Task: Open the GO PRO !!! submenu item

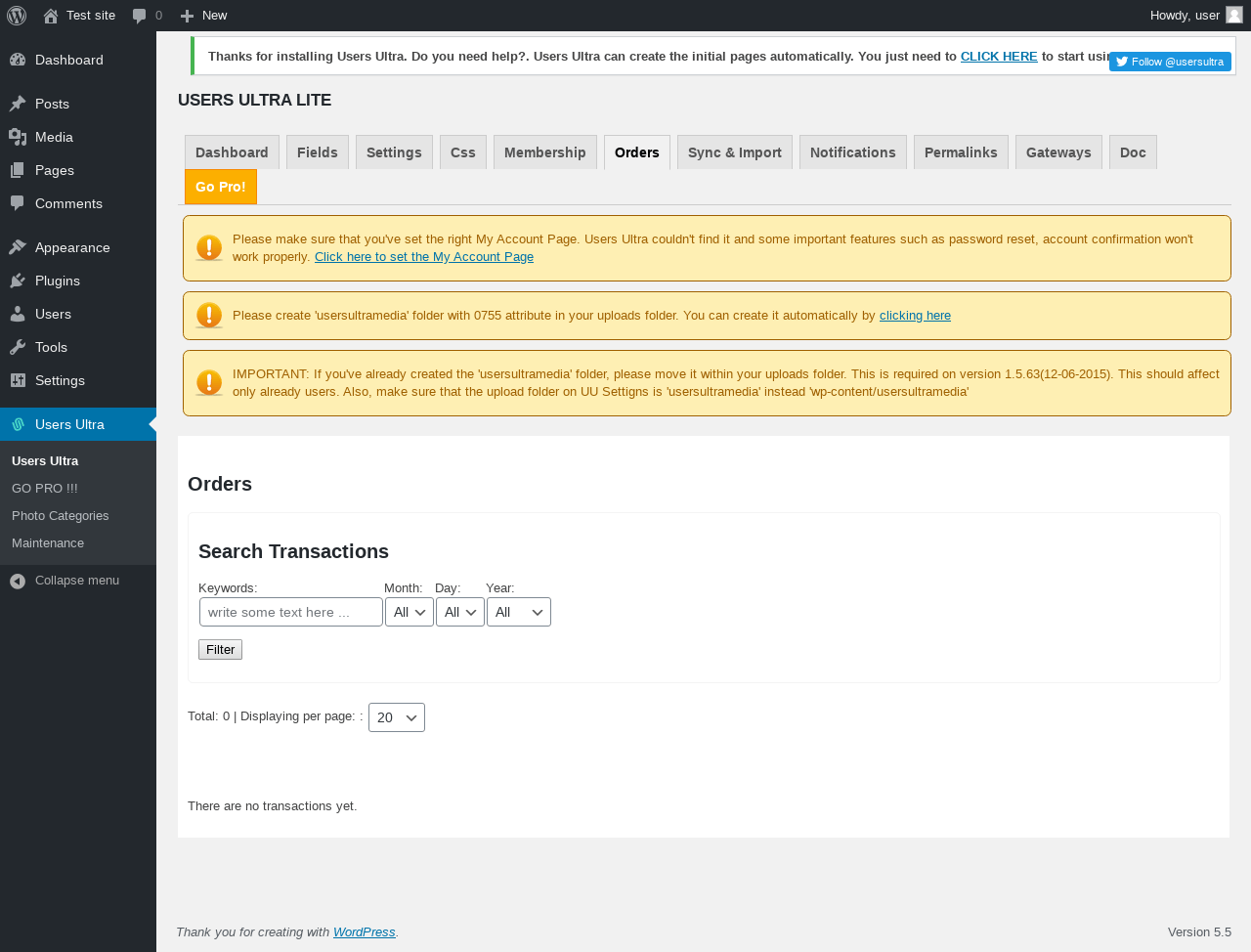Action: (x=78, y=489)
